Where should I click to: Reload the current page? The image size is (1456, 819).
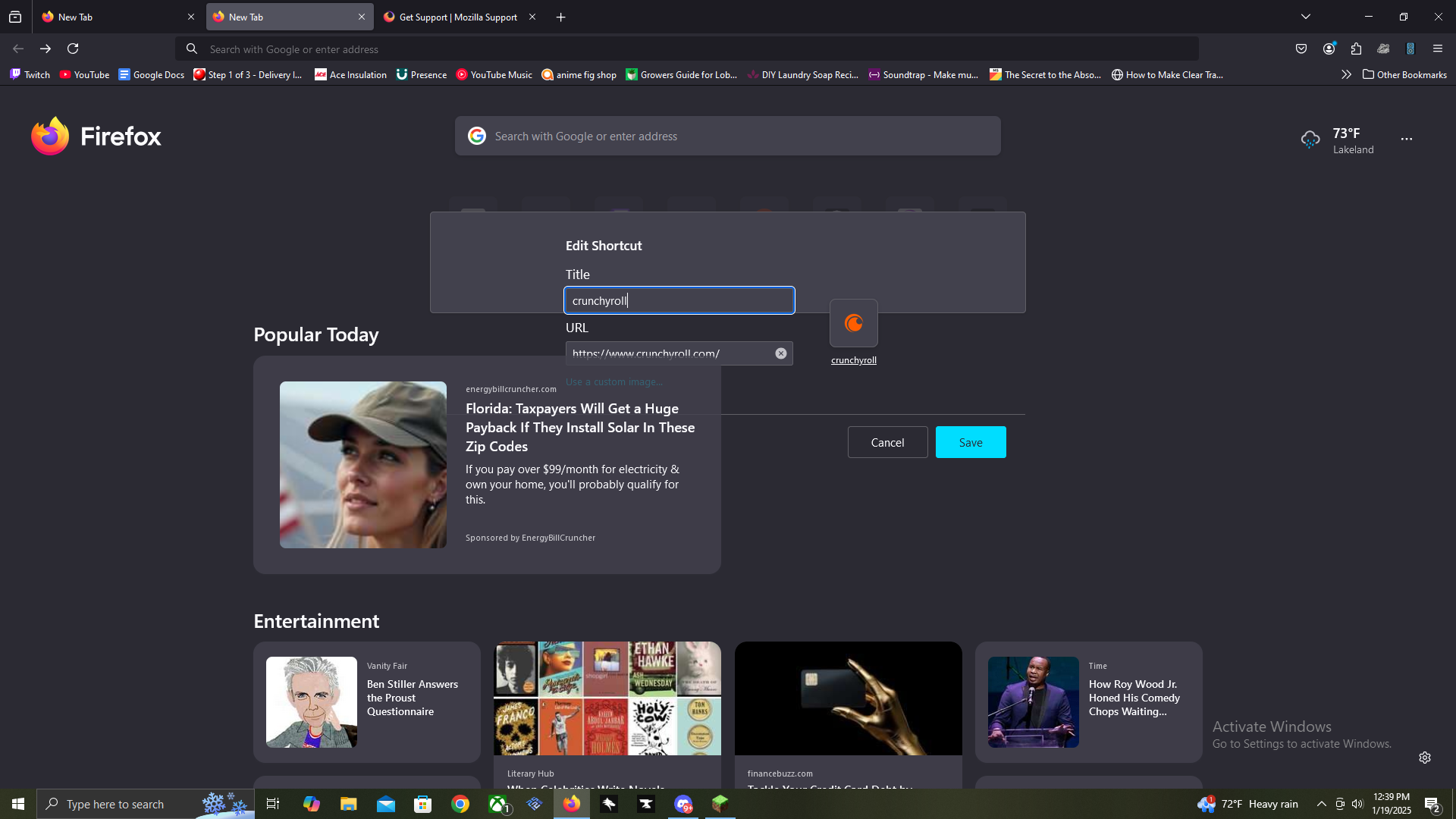73,49
